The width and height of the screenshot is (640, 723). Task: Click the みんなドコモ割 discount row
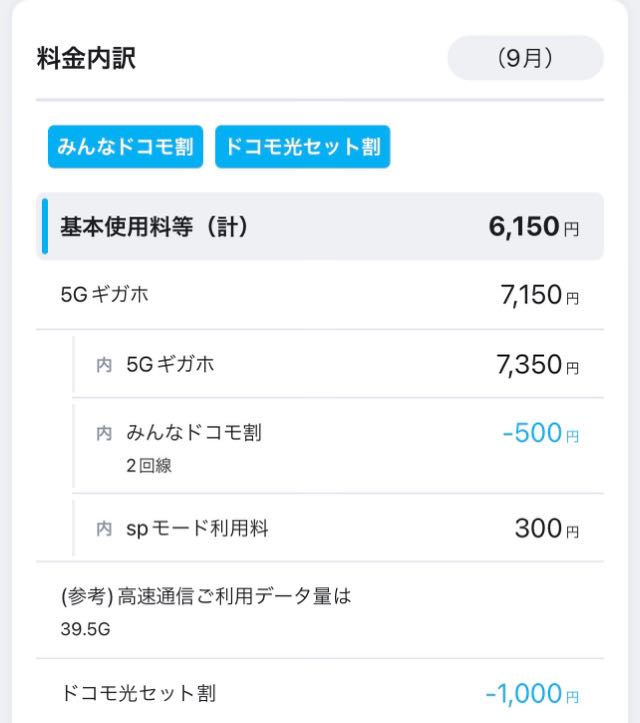(338, 446)
